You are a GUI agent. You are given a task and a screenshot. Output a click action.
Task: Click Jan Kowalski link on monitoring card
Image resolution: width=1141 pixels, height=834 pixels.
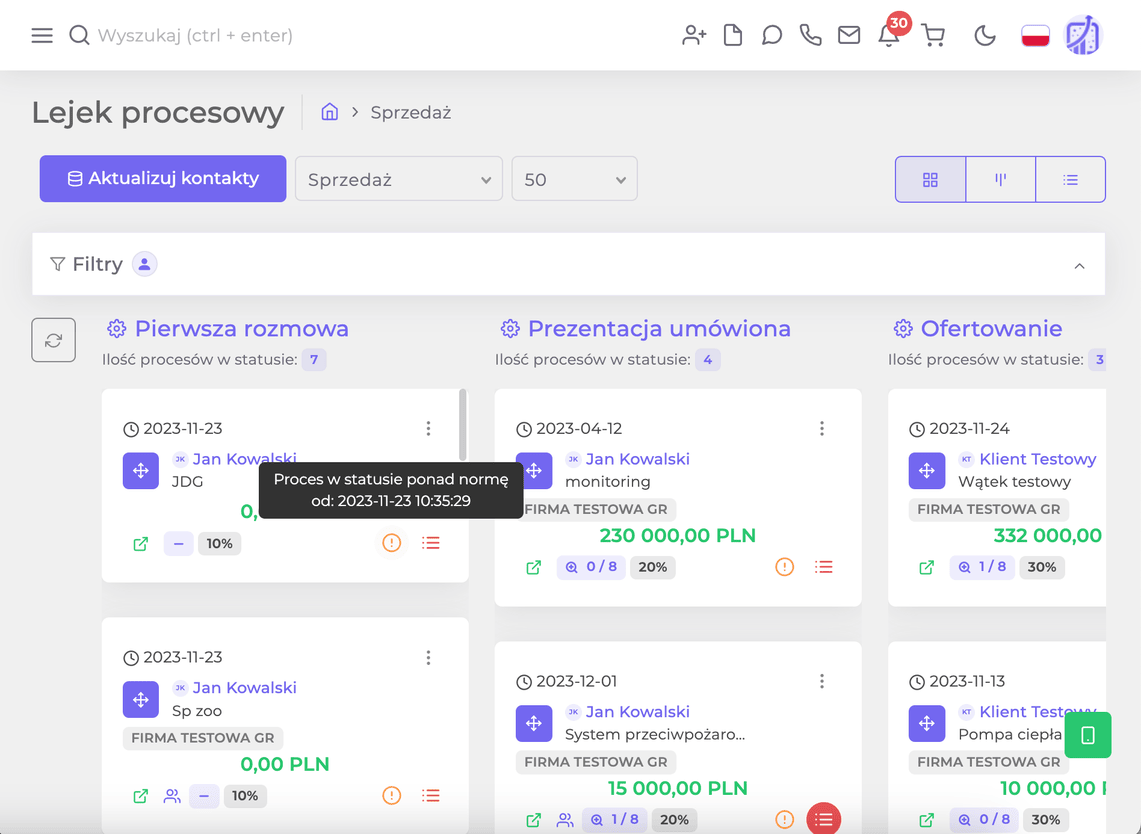coord(637,459)
